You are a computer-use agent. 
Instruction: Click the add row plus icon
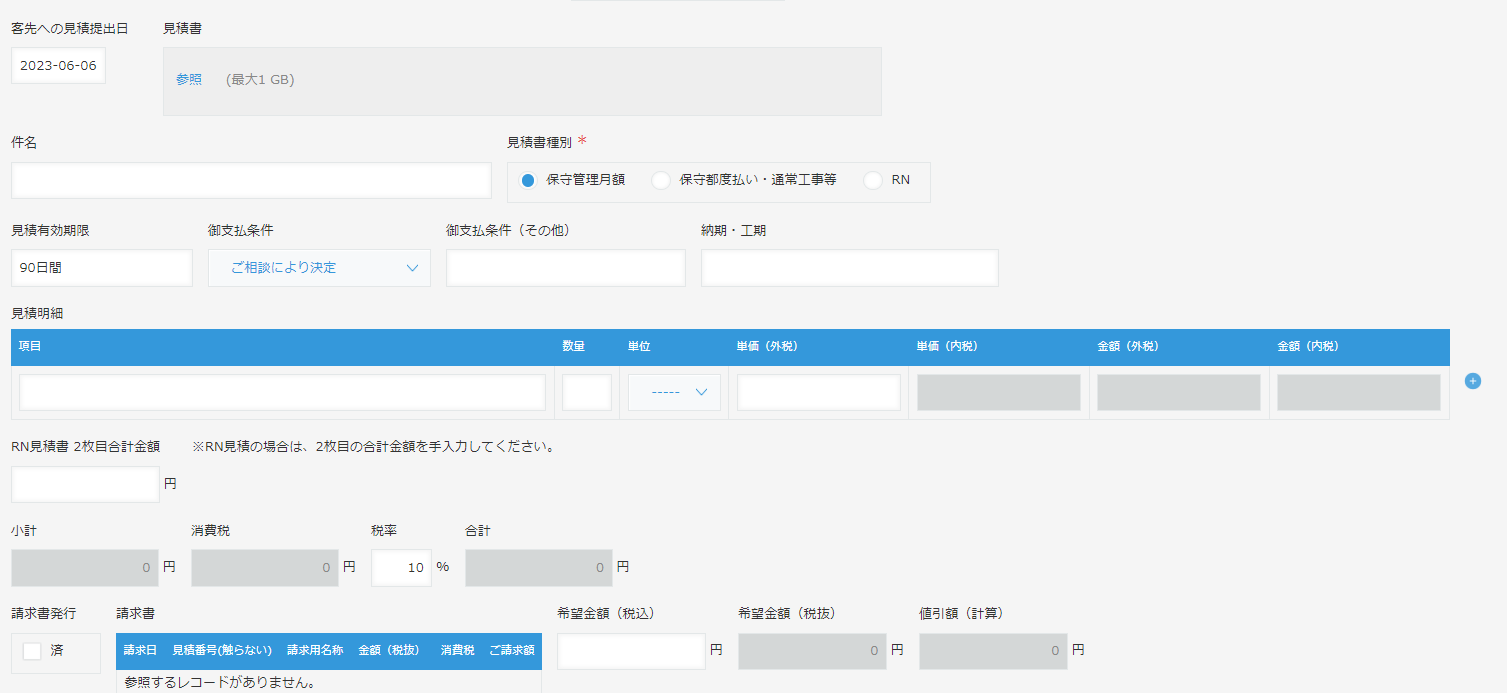(x=1472, y=381)
